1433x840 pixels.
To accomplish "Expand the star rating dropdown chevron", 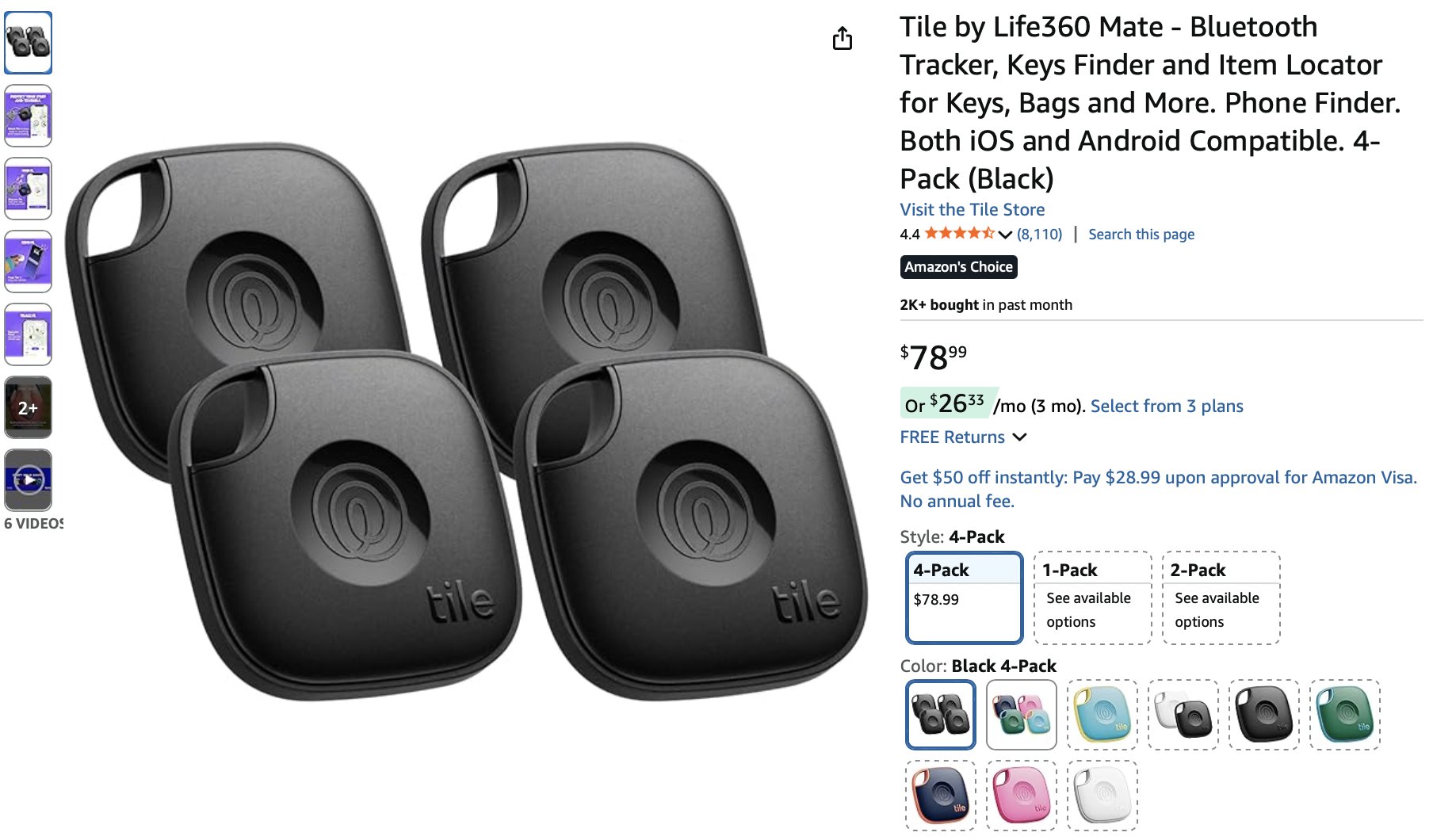I will pos(1005,235).
